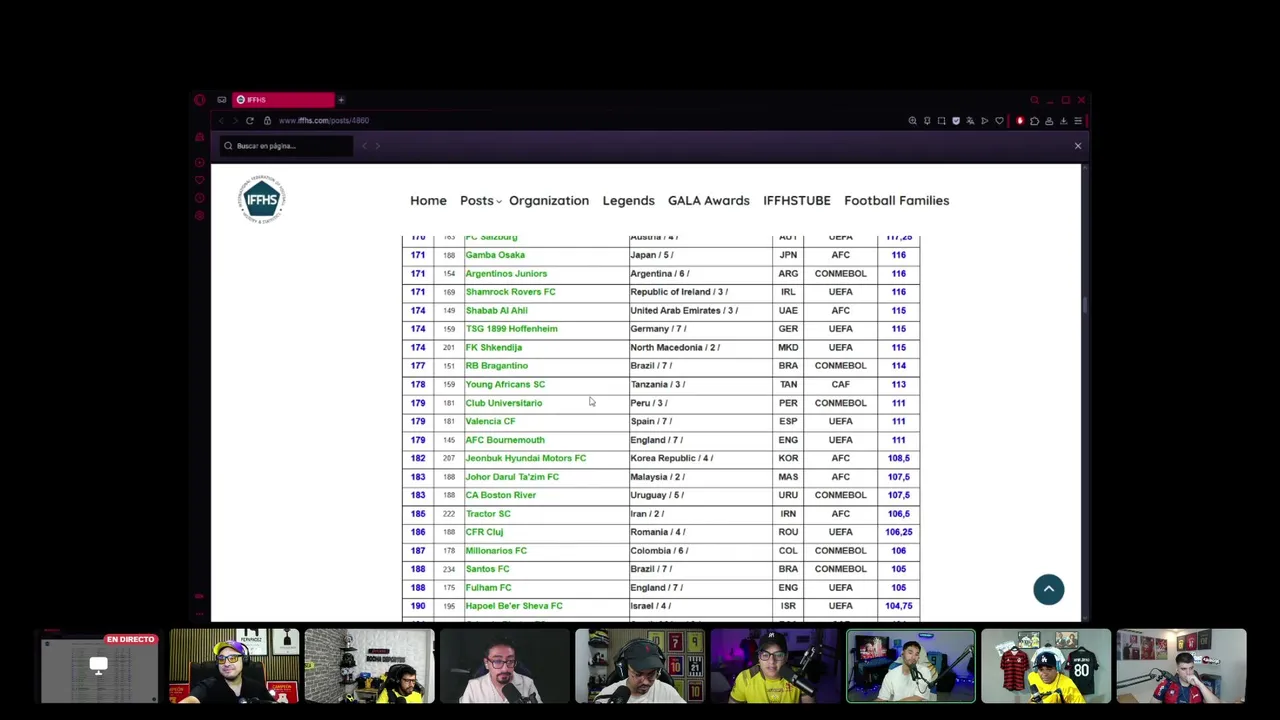Click the translate icon in address bar
This screenshot has width=1280, height=720.
(x=970, y=121)
